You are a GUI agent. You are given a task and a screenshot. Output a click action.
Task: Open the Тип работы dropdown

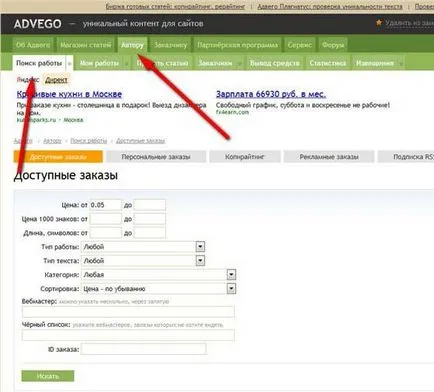143,247
